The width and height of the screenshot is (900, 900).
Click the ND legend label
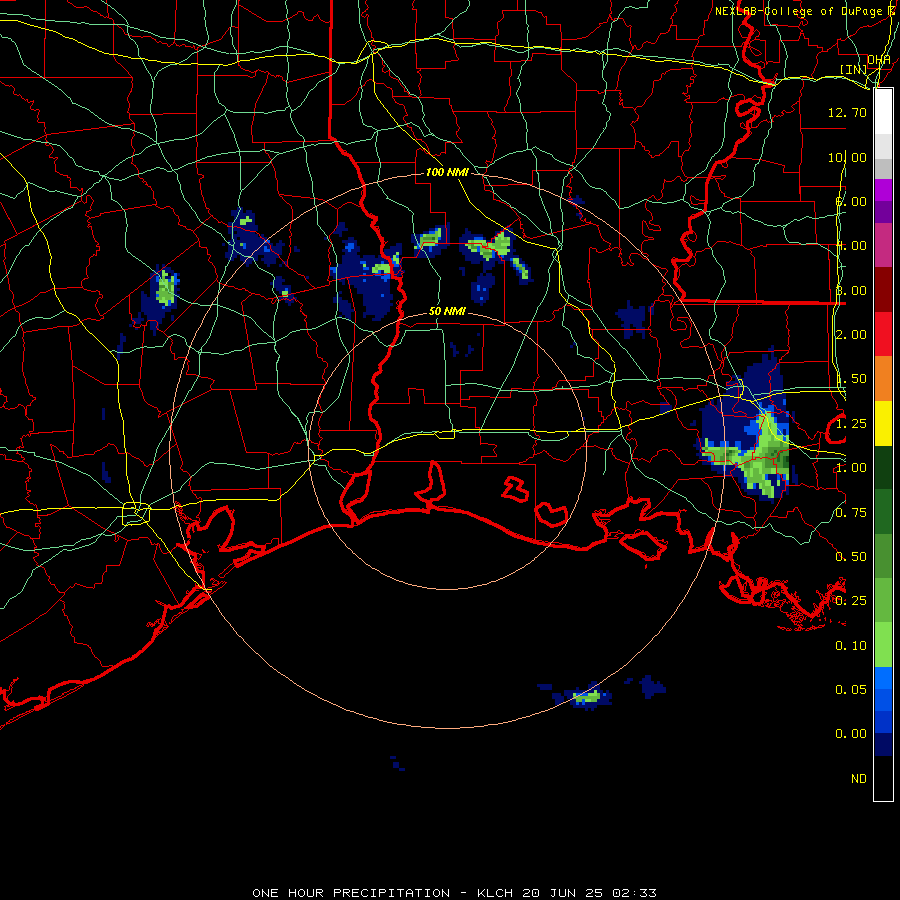pos(859,779)
